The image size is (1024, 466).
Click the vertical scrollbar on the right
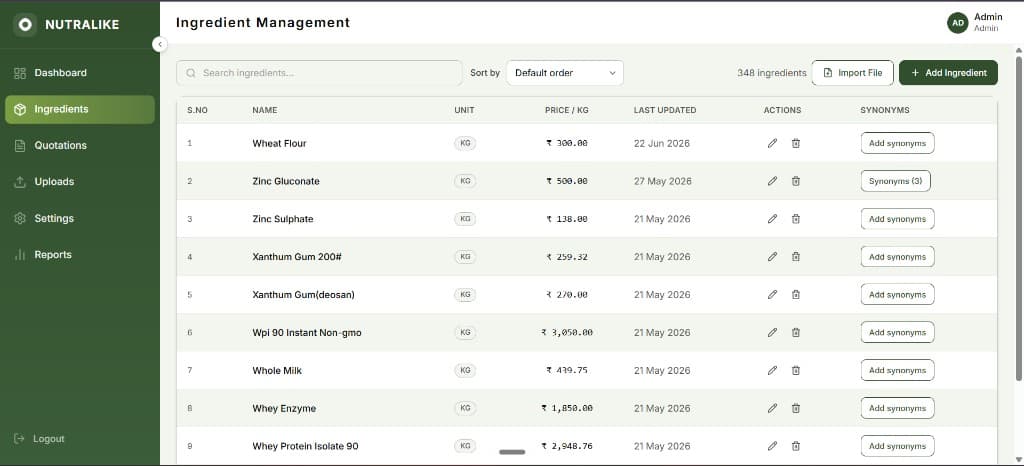1019,219
